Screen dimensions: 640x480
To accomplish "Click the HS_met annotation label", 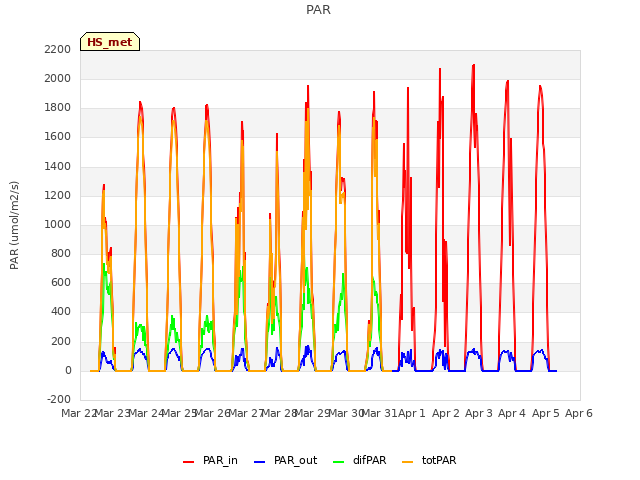I will point(110,42).
